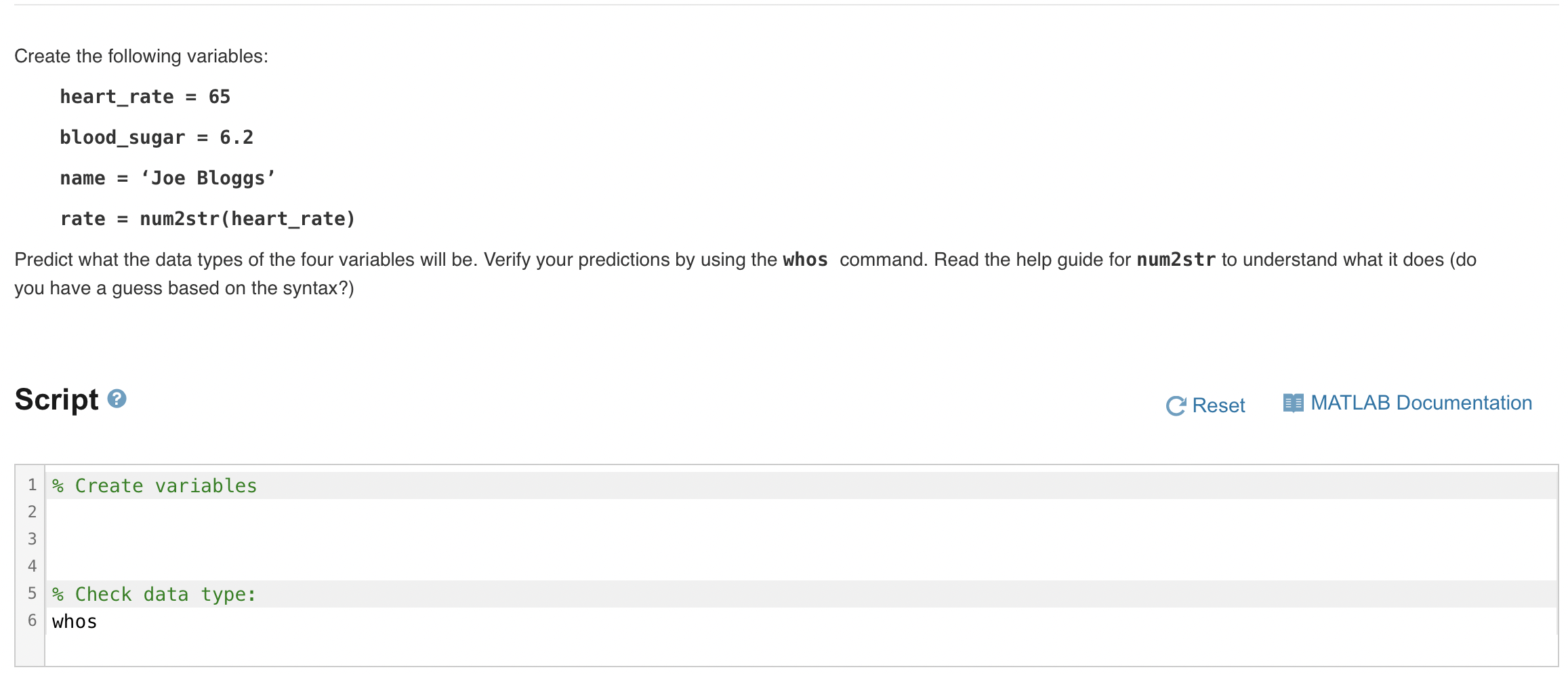Click line number 6 in the gutter
Image resolution: width=1568 pixels, height=674 pixels.
[31, 620]
